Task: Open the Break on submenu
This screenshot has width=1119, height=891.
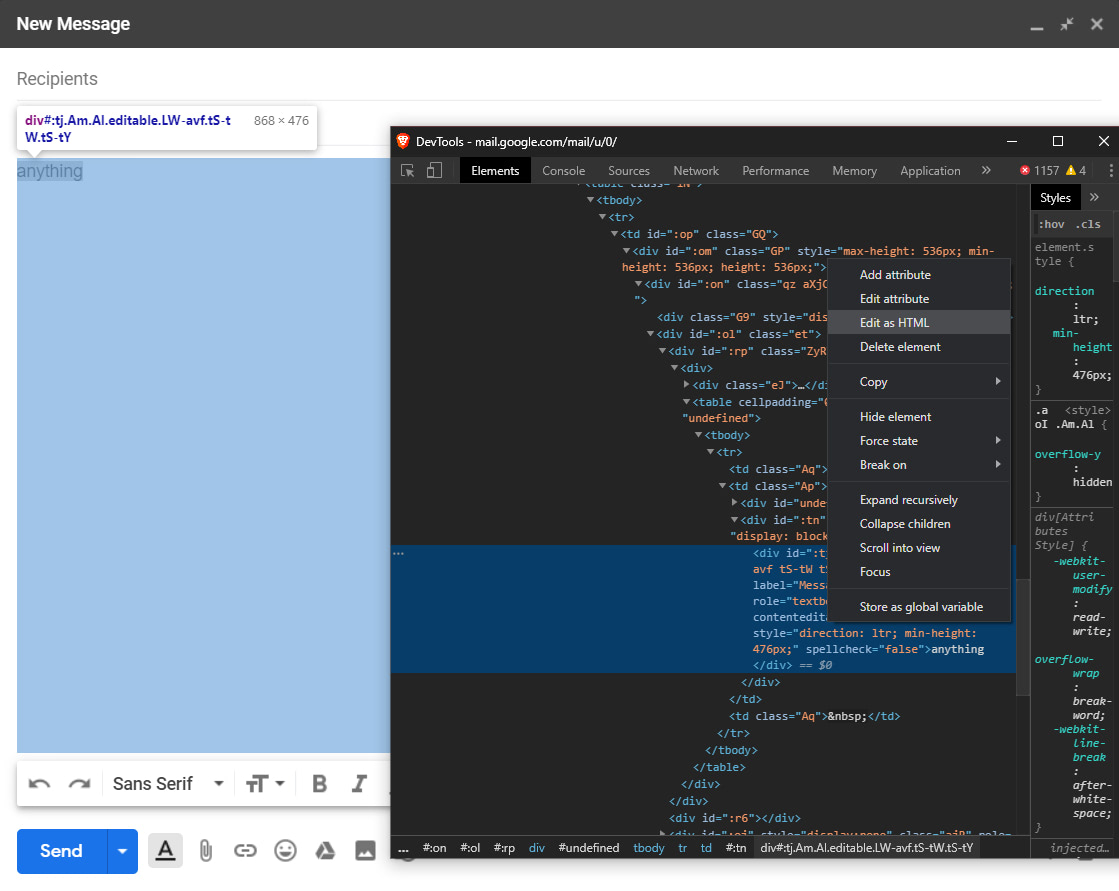Action: coord(919,464)
